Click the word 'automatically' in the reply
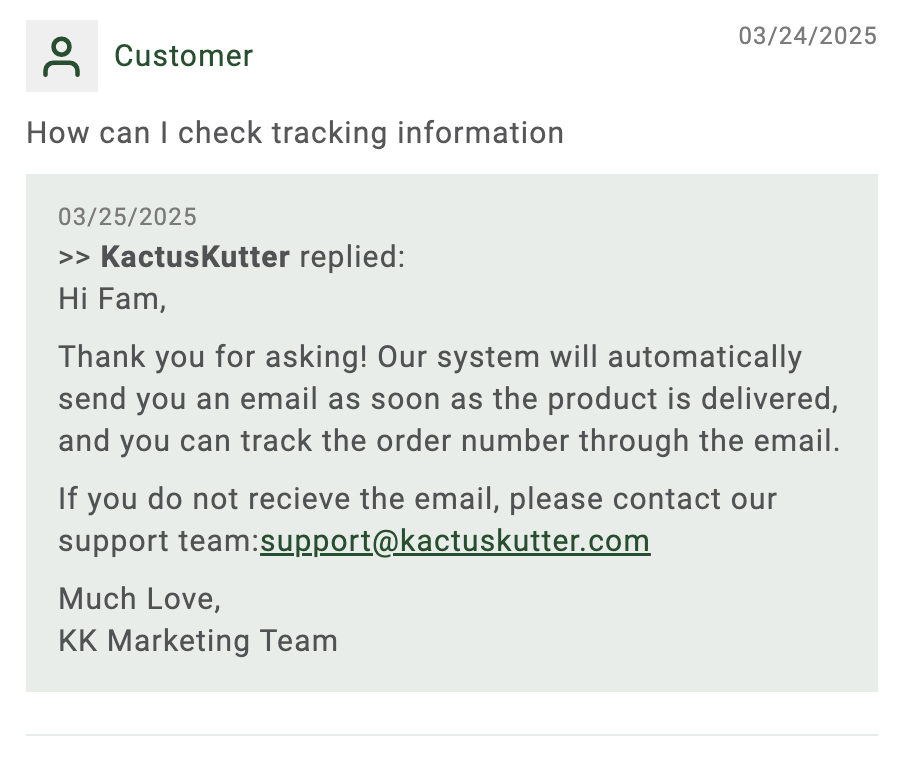Image resolution: width=904 pixels, height=758 pixels. pyautogui.click(x=705, y=357)
